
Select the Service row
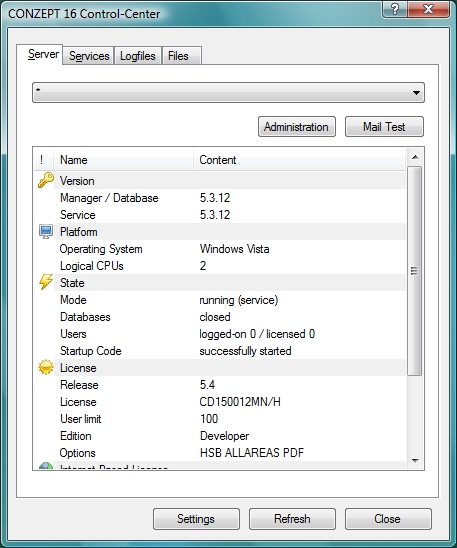click(x=220, y=215)
